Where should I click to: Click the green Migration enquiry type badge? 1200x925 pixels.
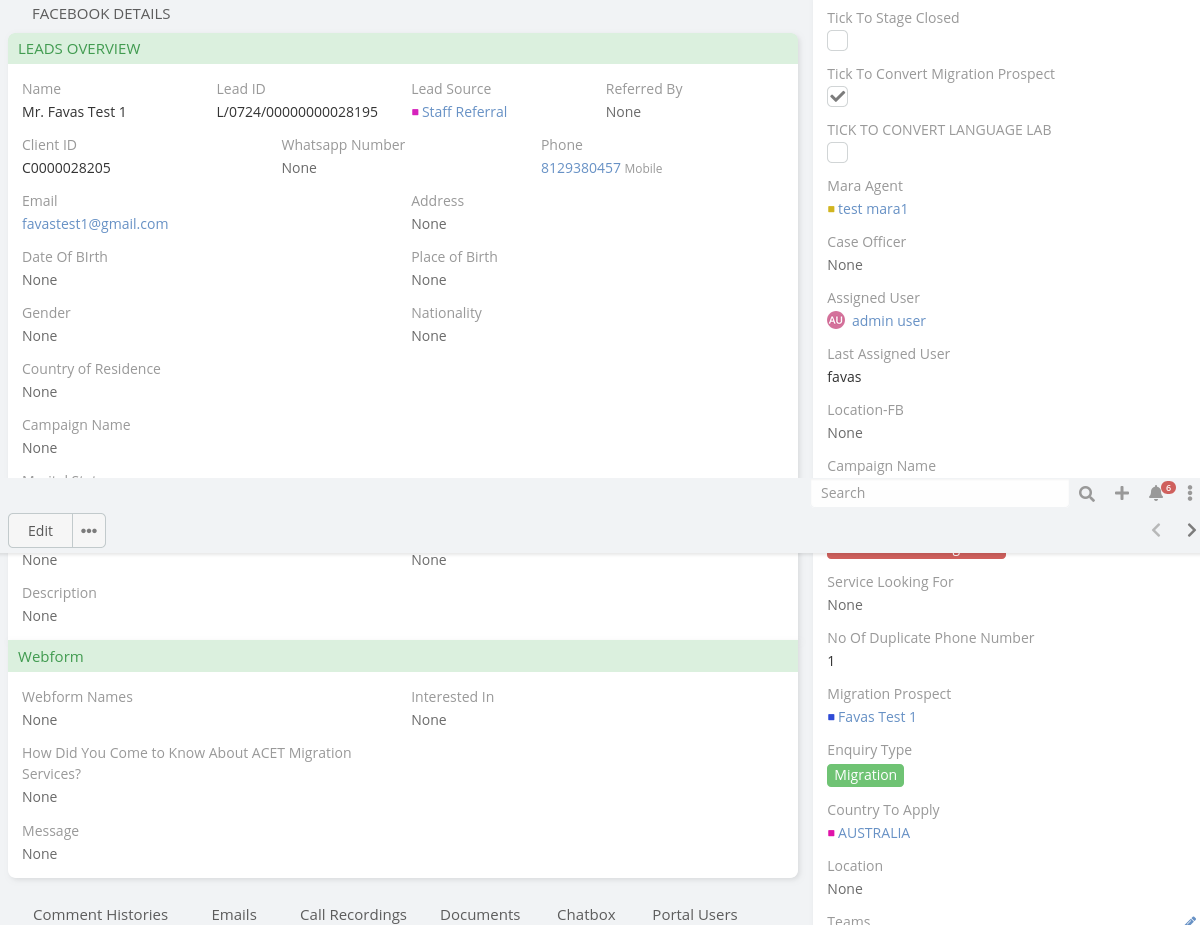click(865, 775)
